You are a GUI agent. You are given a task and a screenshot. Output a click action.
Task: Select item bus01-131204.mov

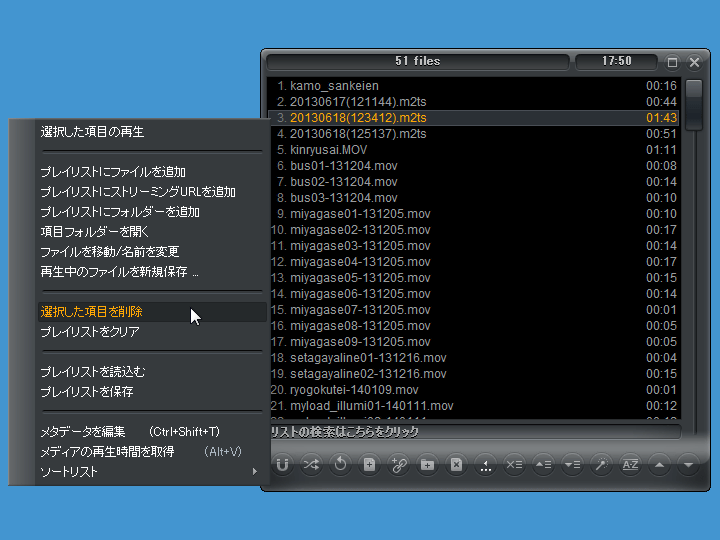[474, 166]
